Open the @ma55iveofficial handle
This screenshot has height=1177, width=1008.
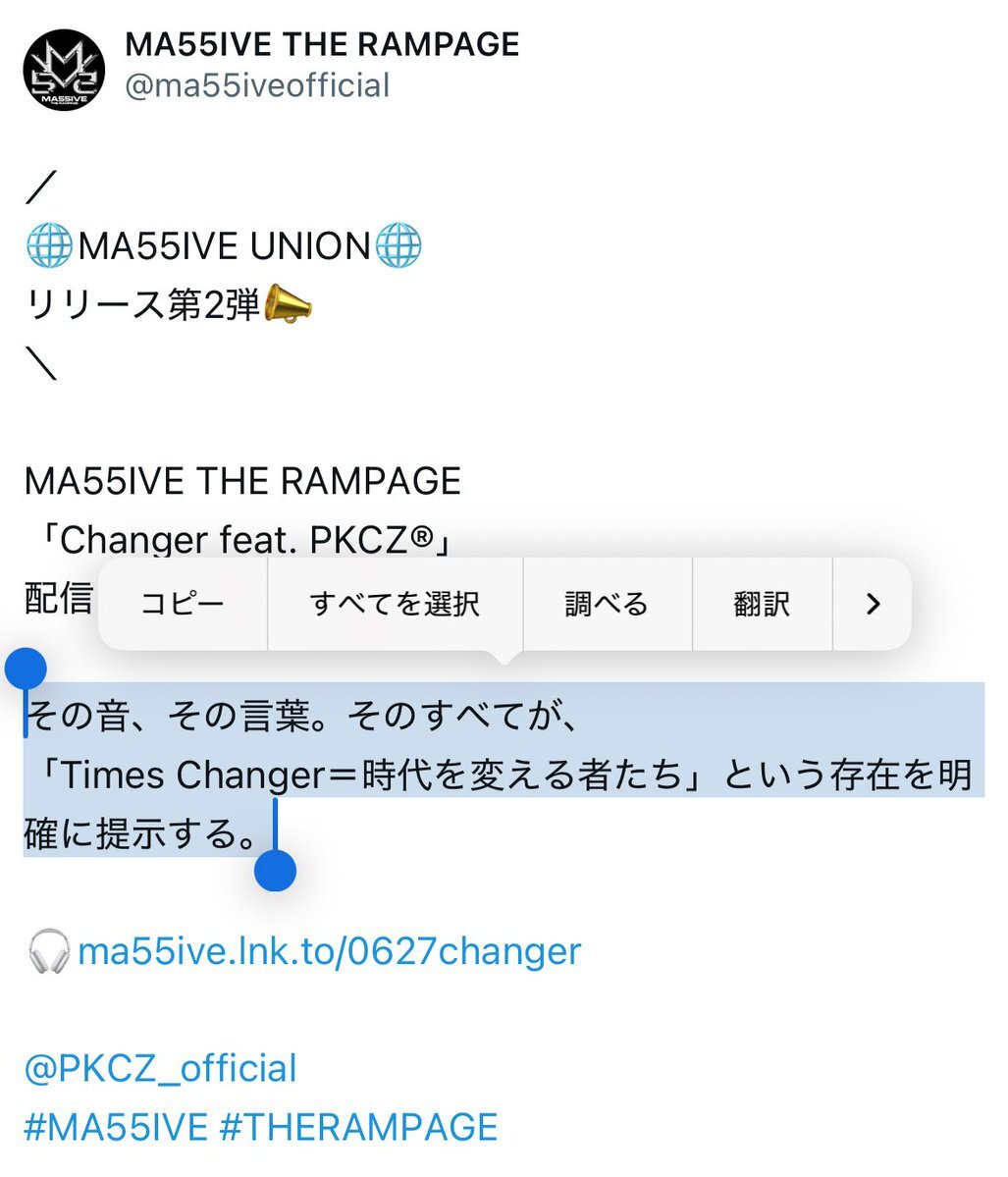257,85
